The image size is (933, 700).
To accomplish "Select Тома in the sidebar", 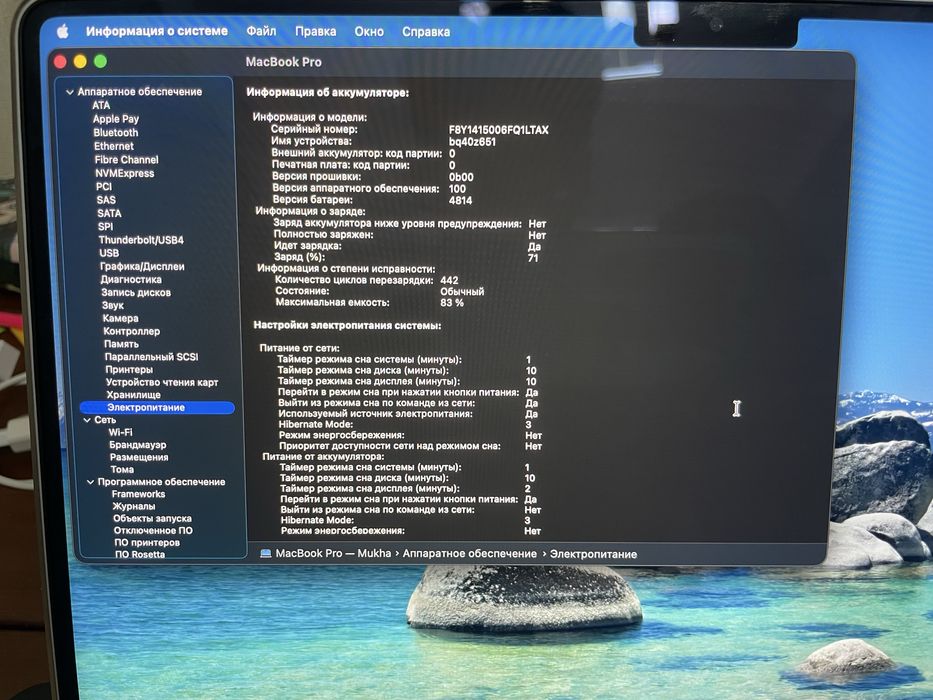I will click(x=122, y=469).
